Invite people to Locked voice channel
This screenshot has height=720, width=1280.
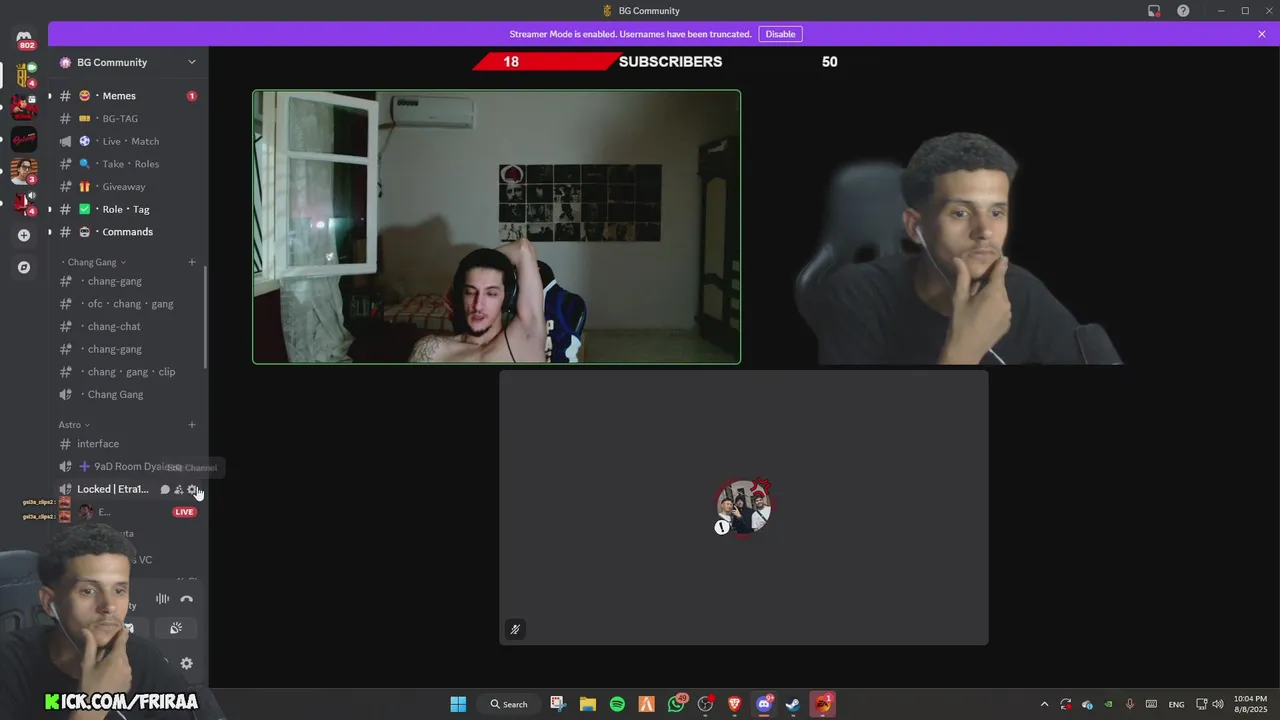click(179, 489)
